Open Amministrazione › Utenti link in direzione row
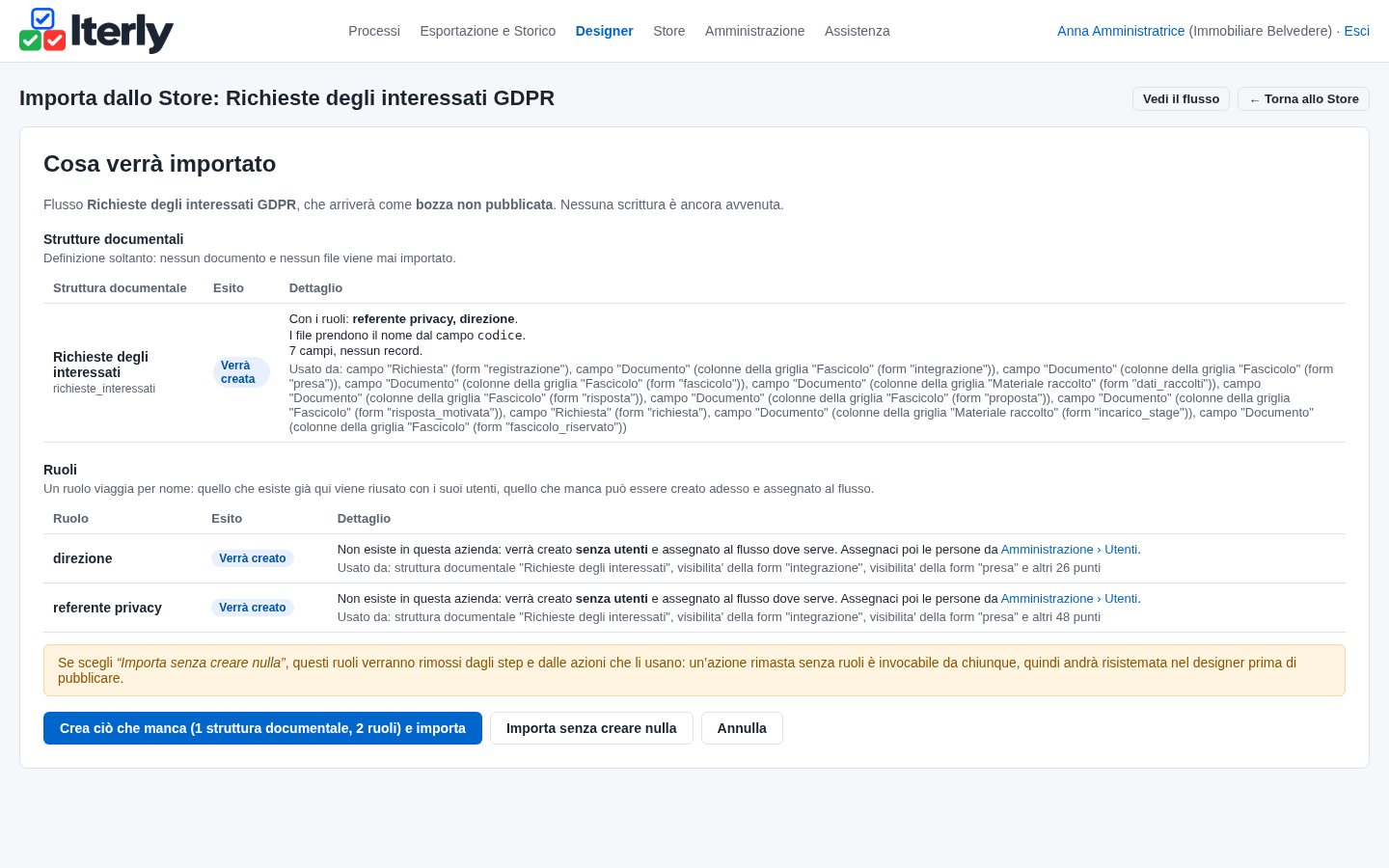This screenshot has width=1389, height=868. (x=1069, y=550)
